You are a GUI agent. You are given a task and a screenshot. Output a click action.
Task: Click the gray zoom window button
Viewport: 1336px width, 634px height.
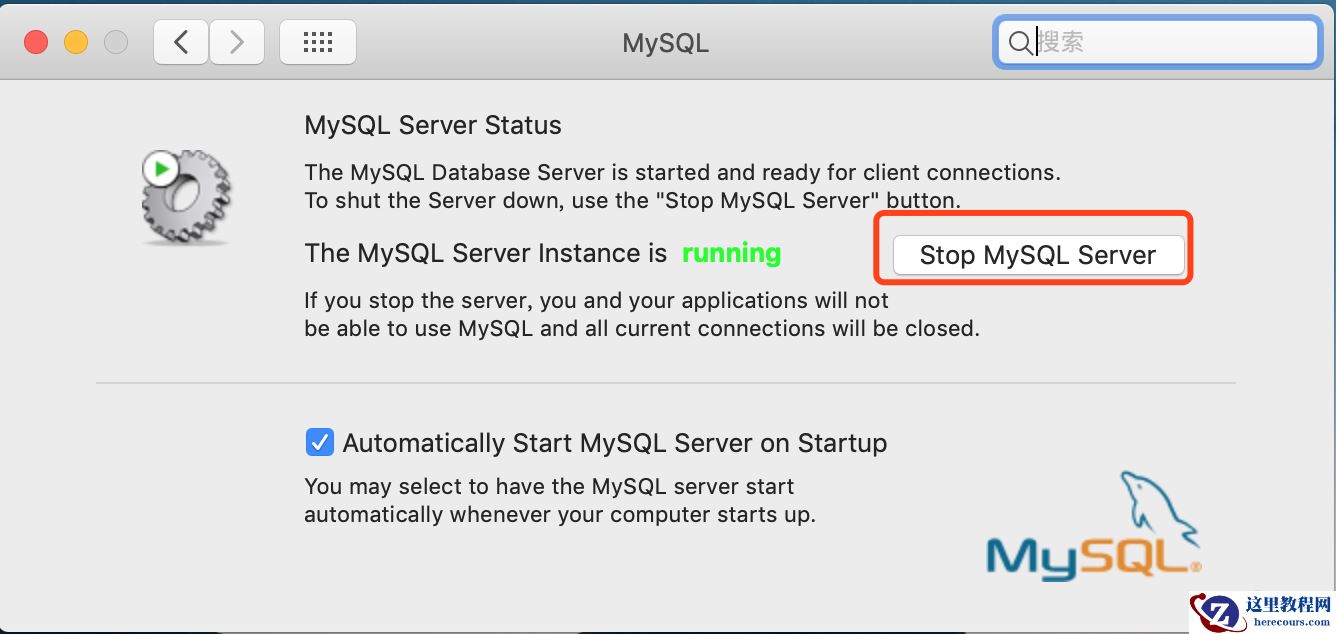coord(116,42)
